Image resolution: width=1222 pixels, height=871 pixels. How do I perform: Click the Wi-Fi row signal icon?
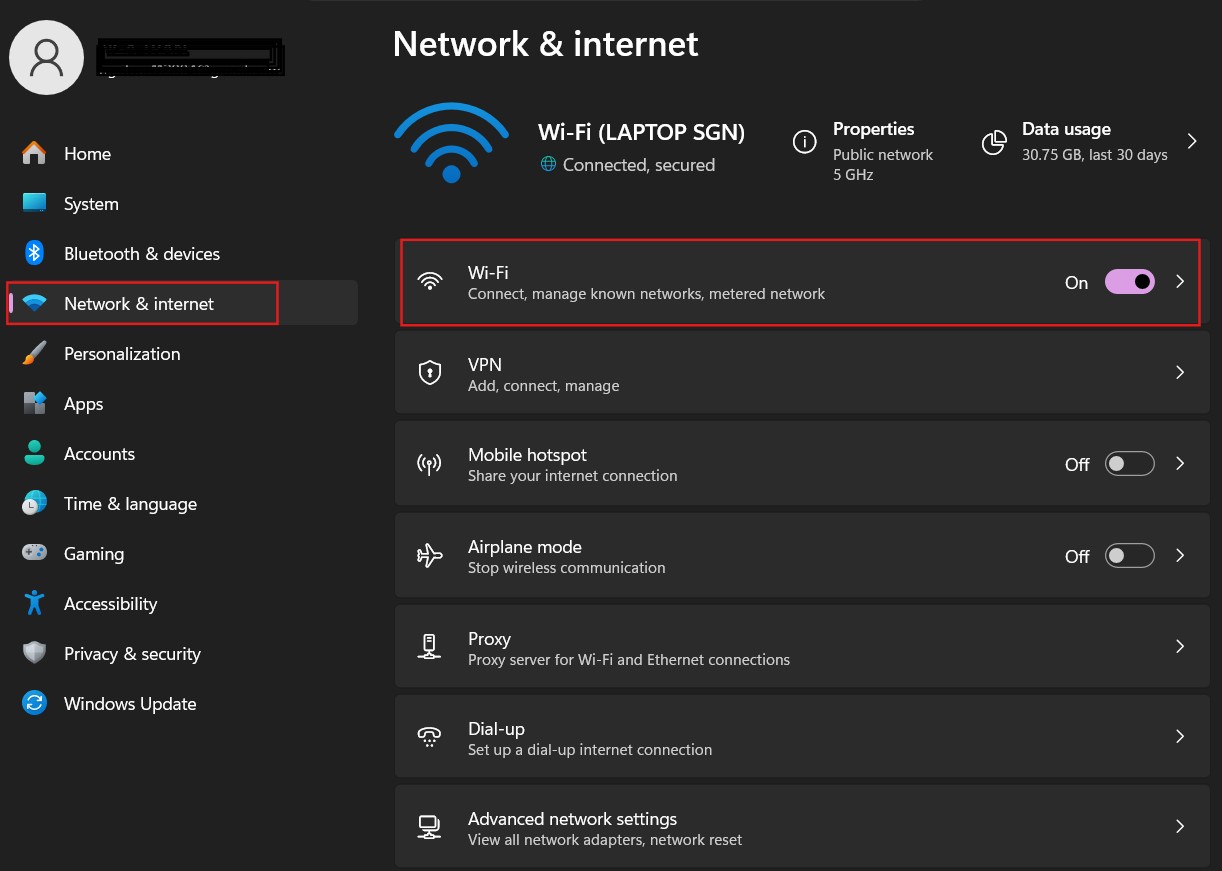click(430, 282)
